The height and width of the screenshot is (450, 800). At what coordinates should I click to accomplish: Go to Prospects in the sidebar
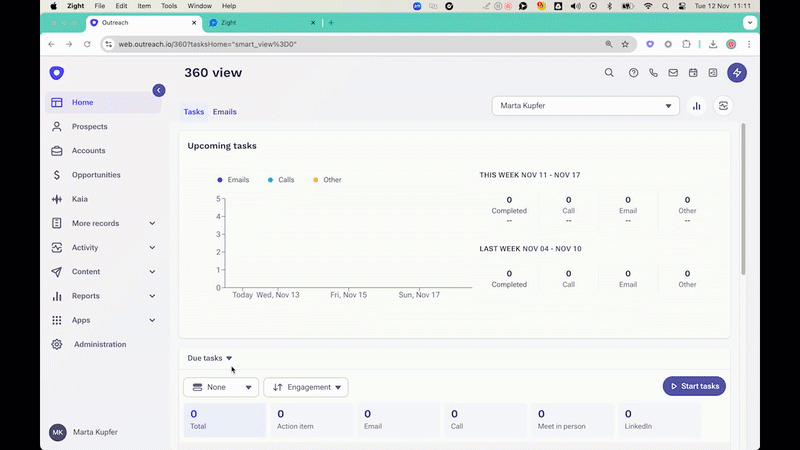click(89, 127)
